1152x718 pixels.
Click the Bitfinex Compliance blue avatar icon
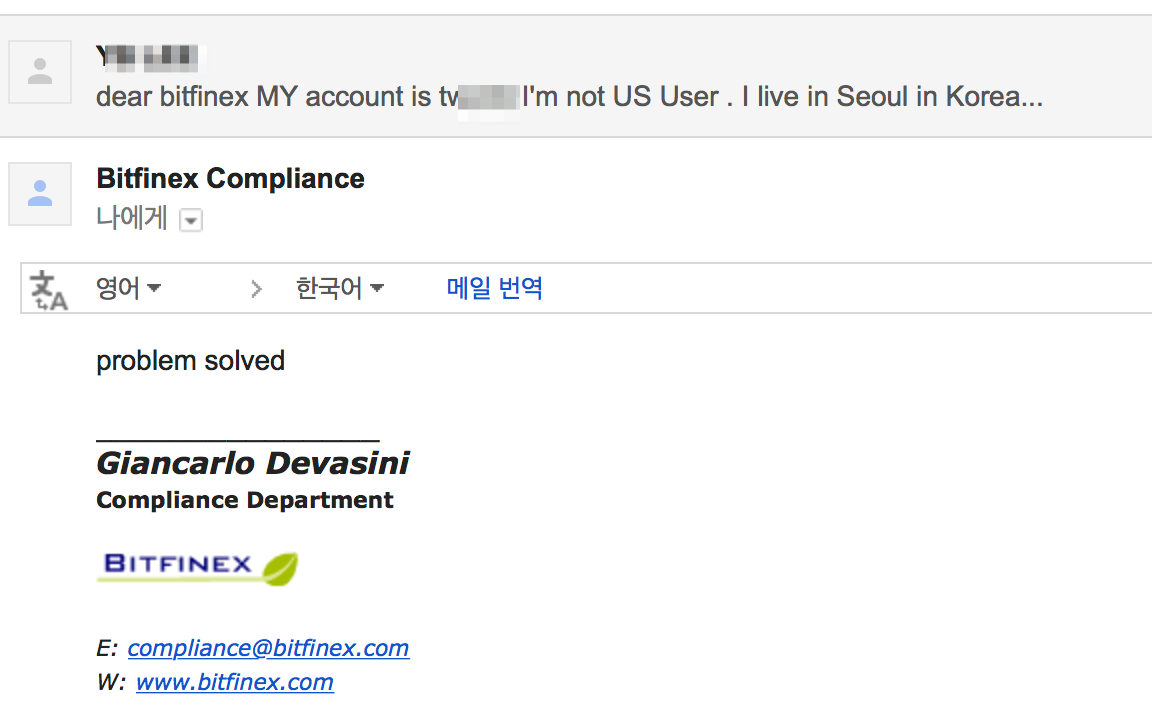[x=40, y=194]
